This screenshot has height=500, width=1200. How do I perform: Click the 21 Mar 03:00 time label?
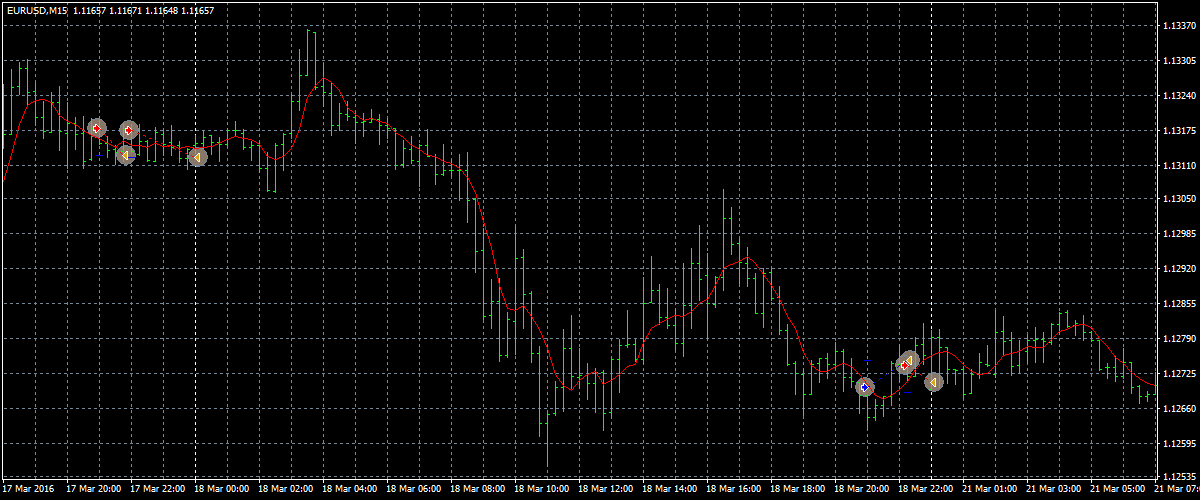point(1054,490)
